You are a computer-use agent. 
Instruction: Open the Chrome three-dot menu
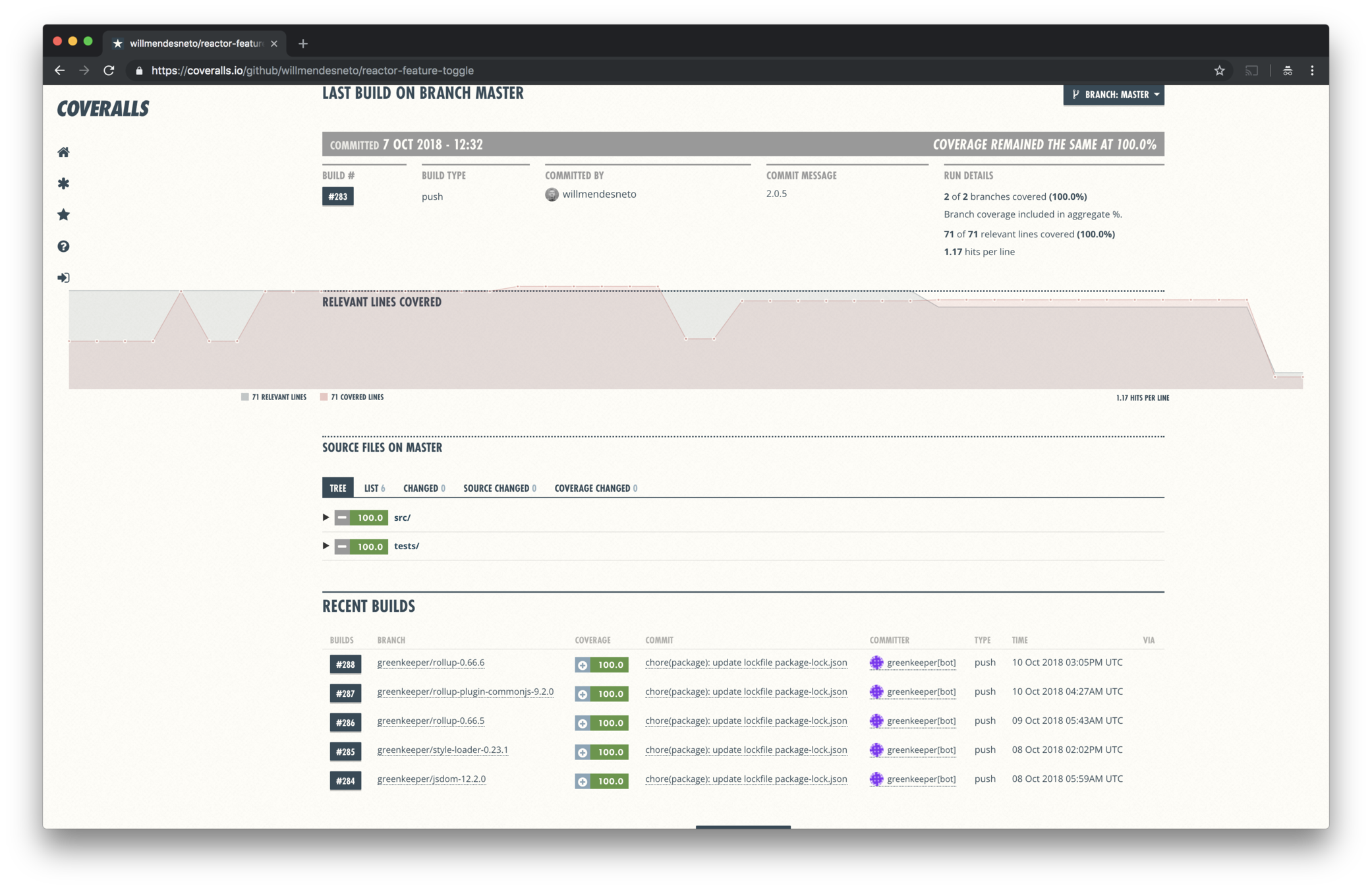coord(1312,71)
